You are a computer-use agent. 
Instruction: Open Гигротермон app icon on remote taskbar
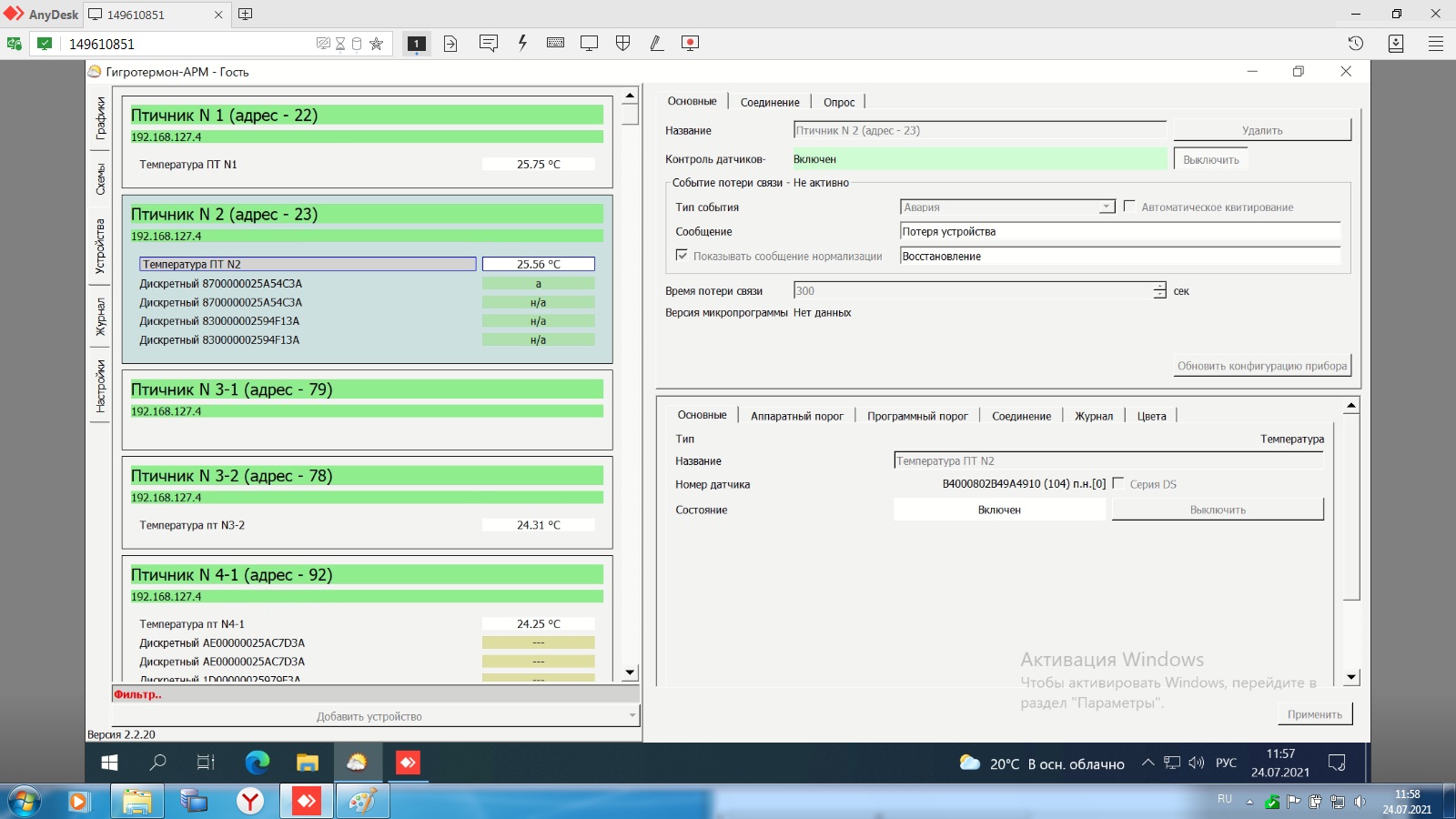coord(357,763)
